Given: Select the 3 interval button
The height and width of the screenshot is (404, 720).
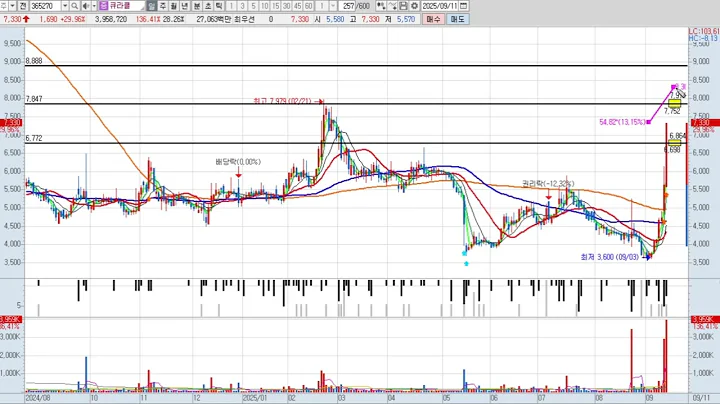Looking at the screenshot, I should pos(242,6).
